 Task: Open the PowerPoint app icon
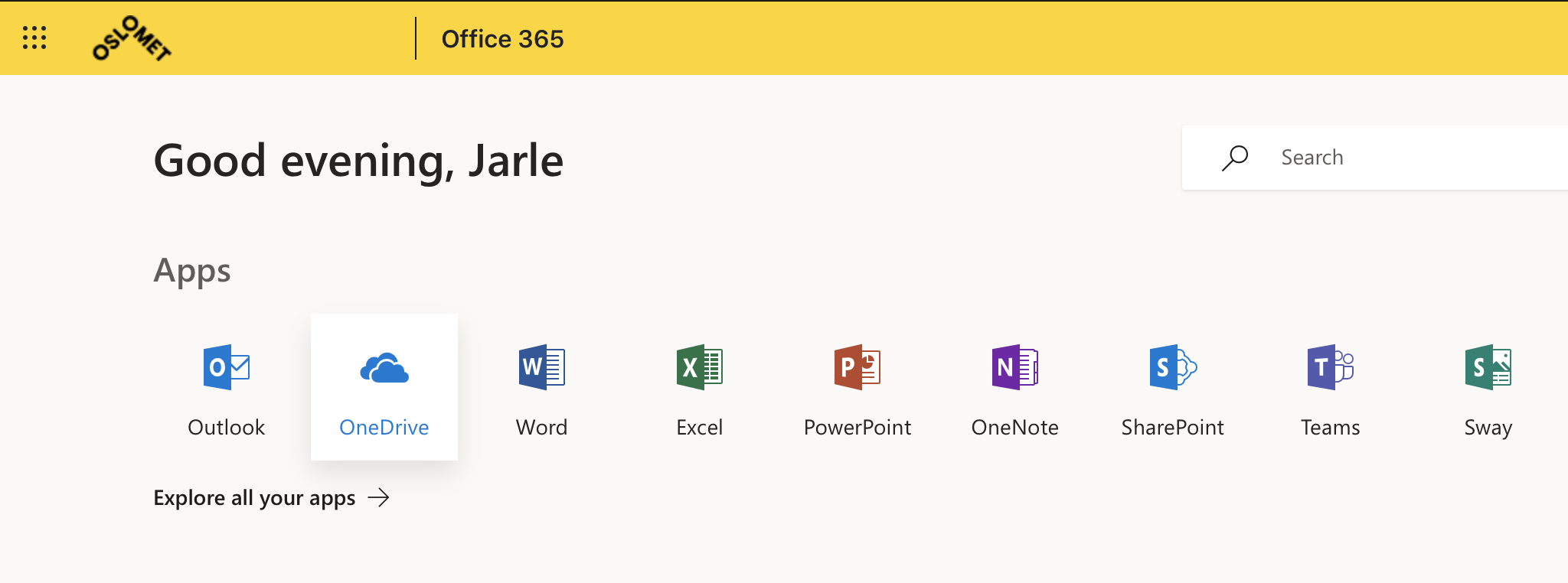[x=857, y=367]
